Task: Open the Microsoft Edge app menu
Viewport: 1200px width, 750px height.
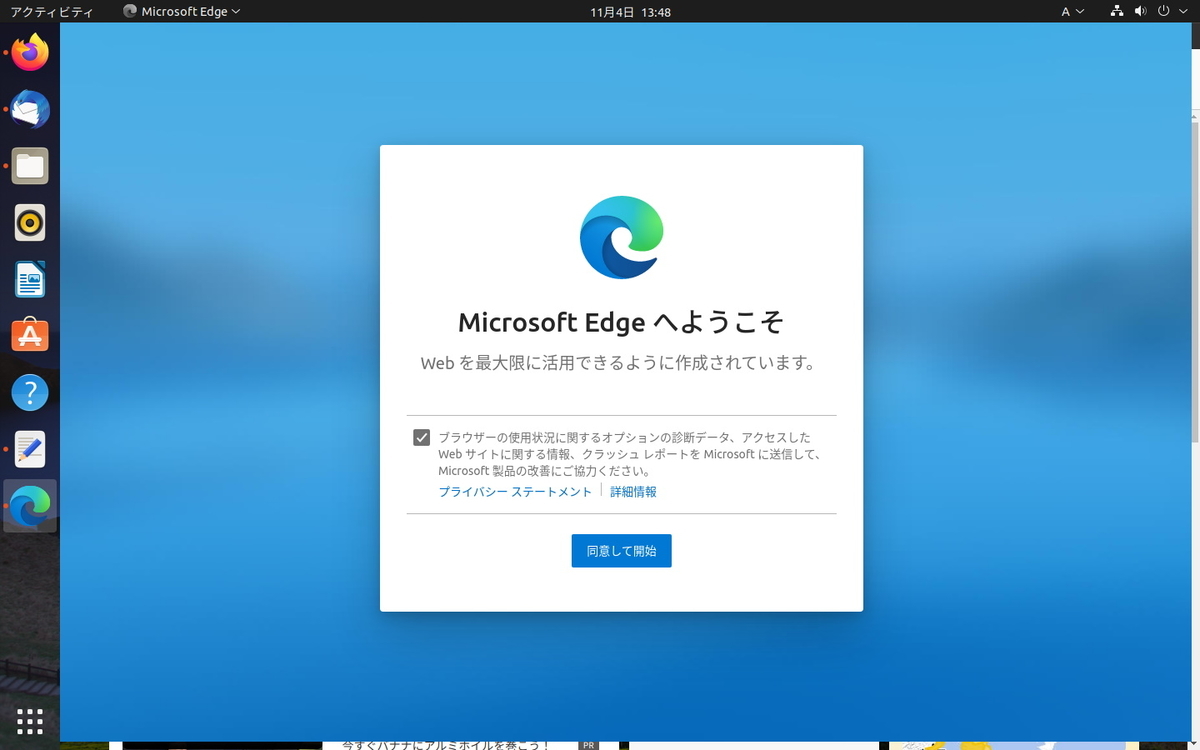Action: tap(181, 12)
